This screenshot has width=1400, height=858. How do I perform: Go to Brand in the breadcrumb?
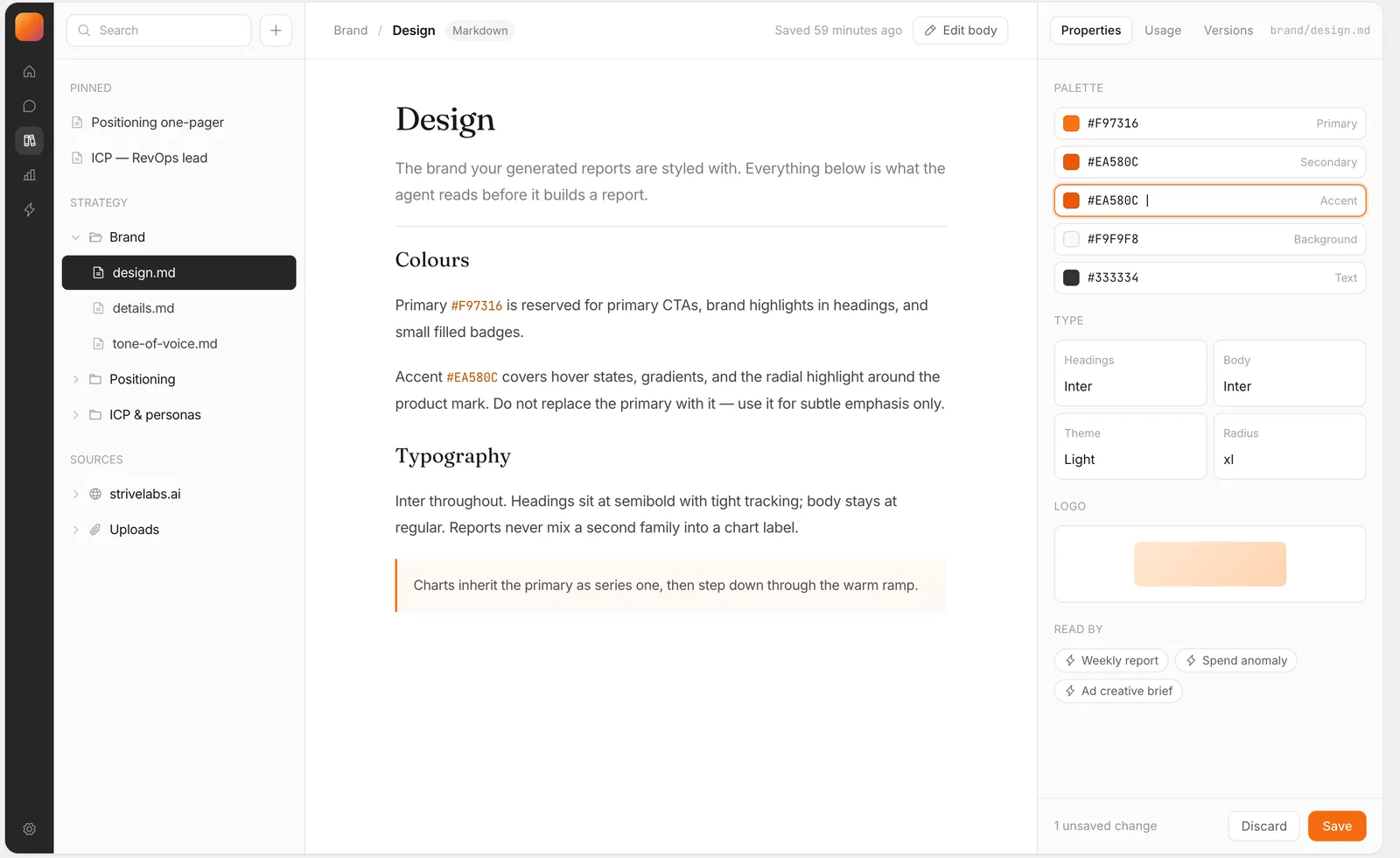click(x=350, y=31)
